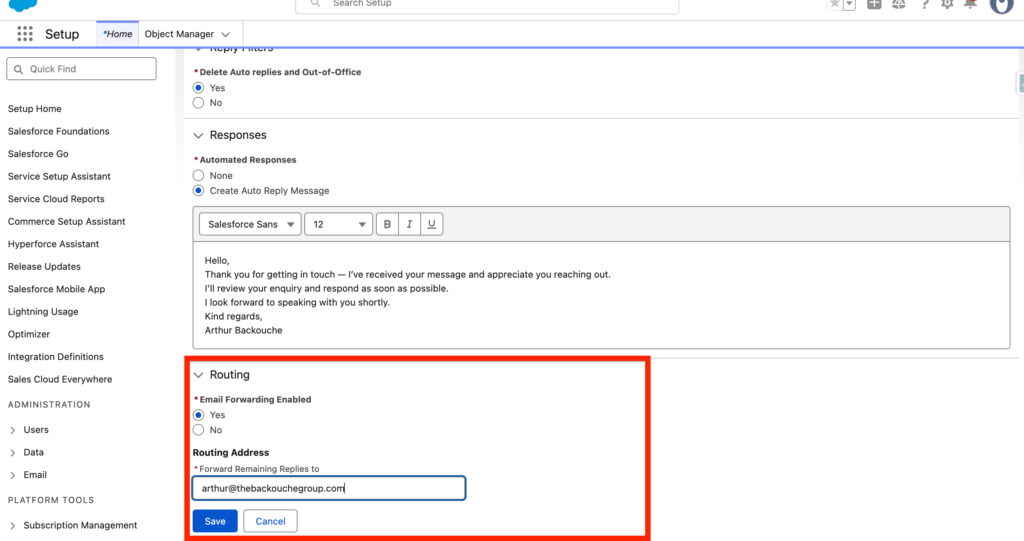The image size is (1024, 541).
Task: Open the Trailhead guidance icon
Action: point(899,4)
